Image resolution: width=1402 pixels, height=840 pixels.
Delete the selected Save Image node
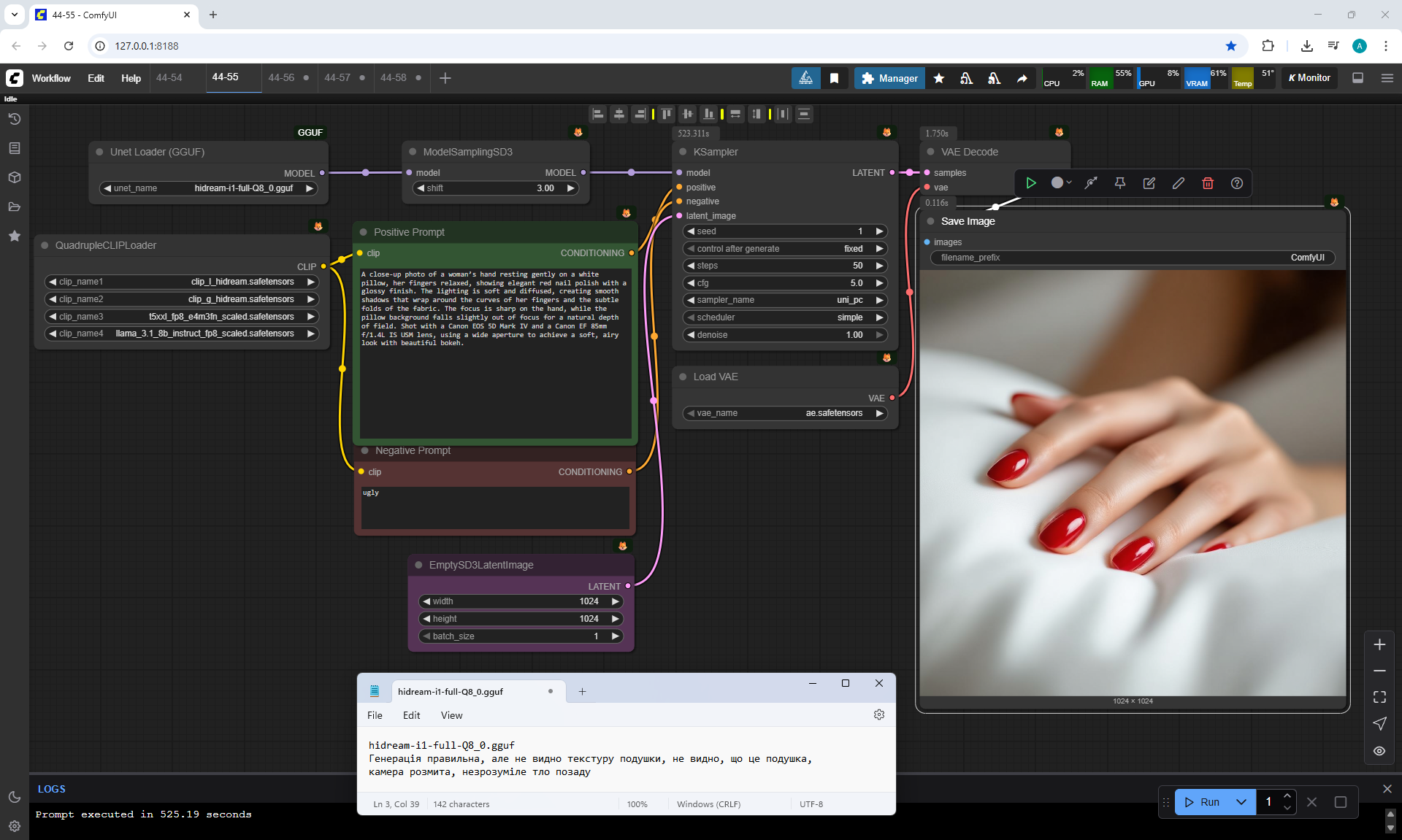(1207, 183)
